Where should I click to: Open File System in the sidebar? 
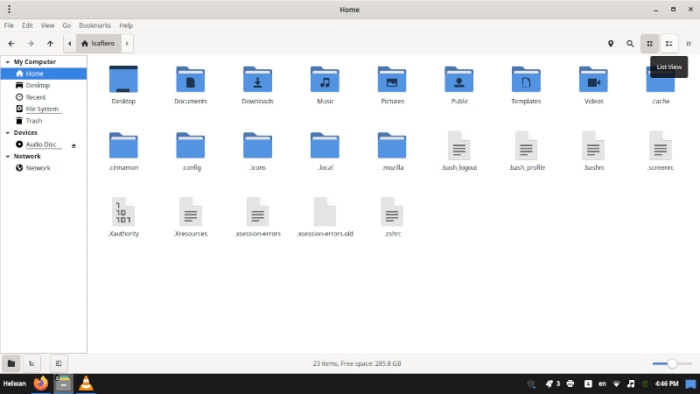click(44, 109)
